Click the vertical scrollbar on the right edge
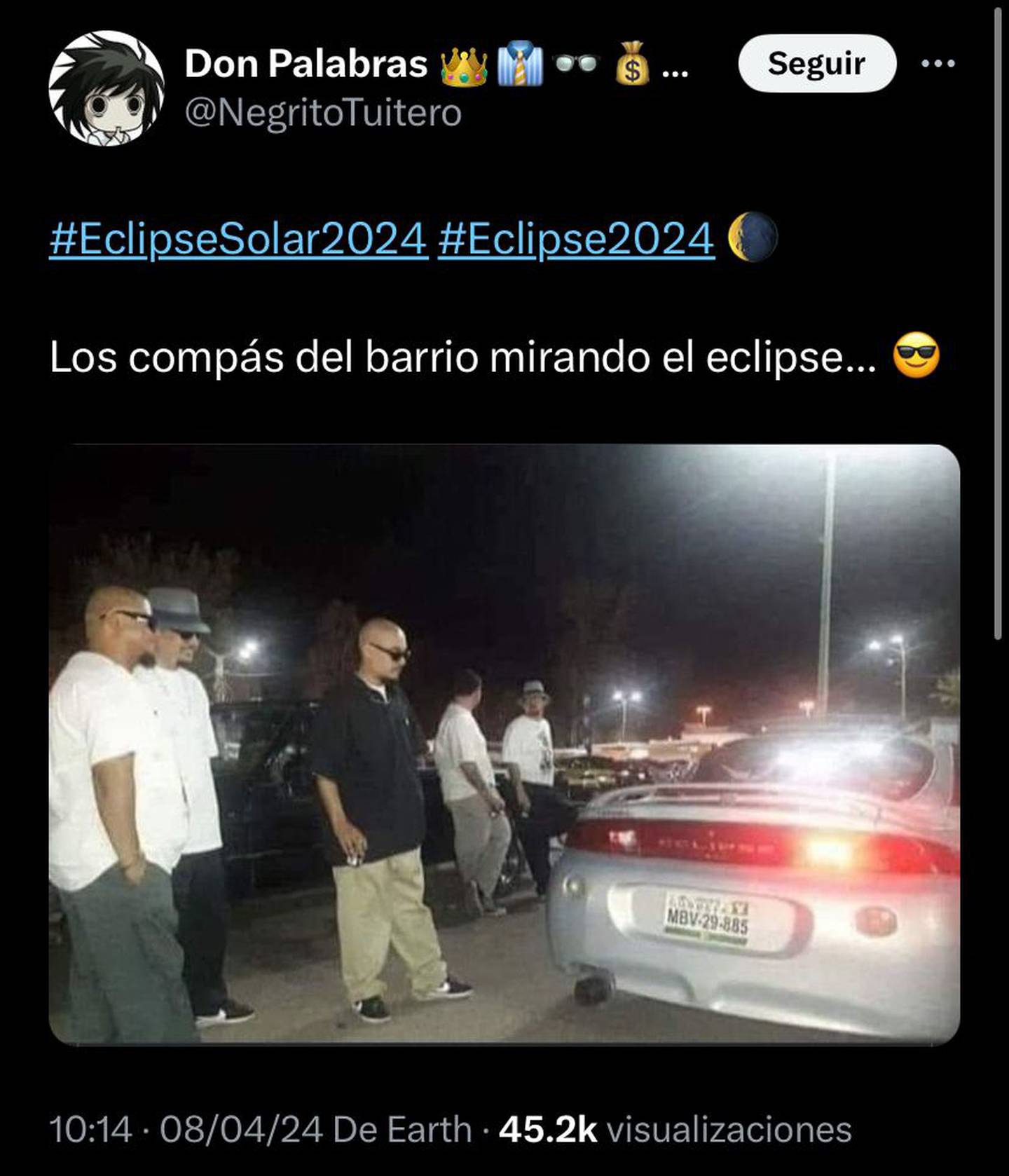 [998, 322]
